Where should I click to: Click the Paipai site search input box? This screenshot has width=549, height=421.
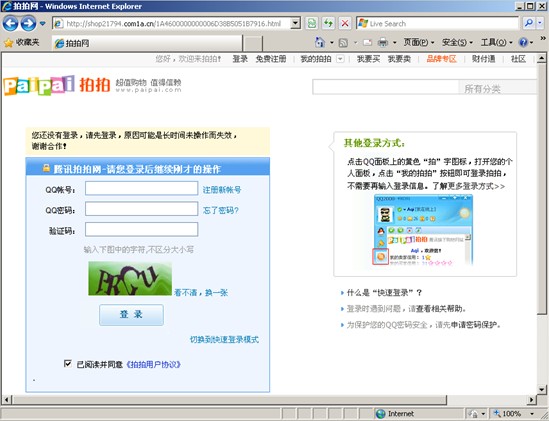click(x=385, y=87)
